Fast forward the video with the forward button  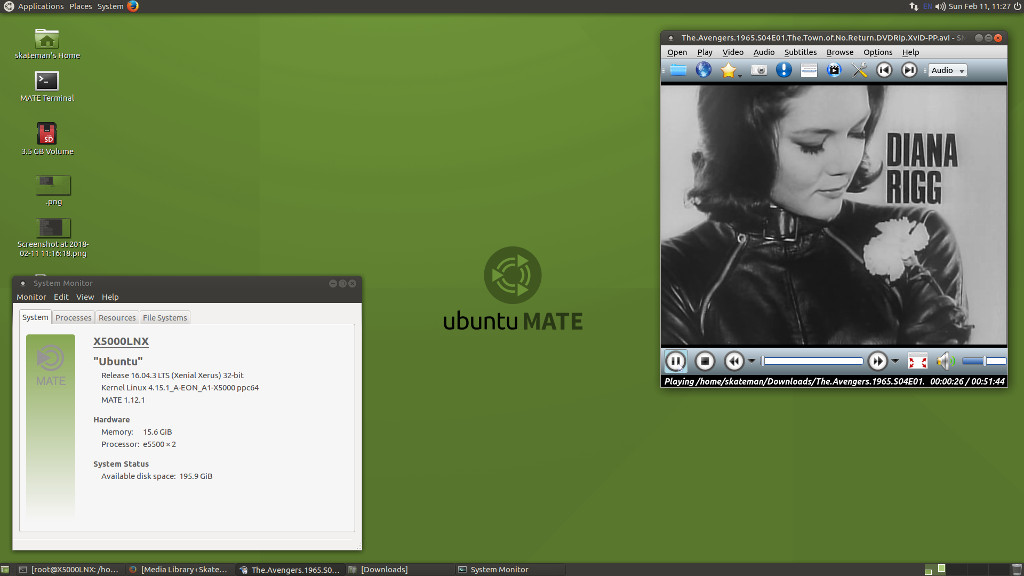(878, 361)
